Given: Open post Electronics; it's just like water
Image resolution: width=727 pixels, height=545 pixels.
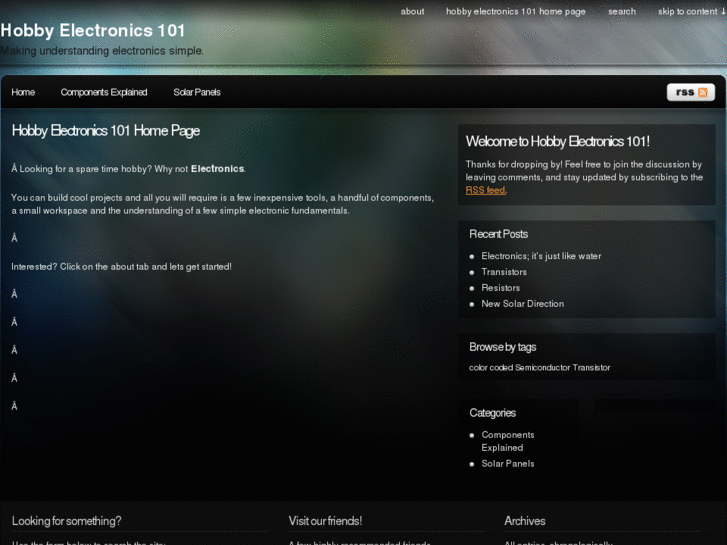Looking at the screenshot, I should click(541, 256).
